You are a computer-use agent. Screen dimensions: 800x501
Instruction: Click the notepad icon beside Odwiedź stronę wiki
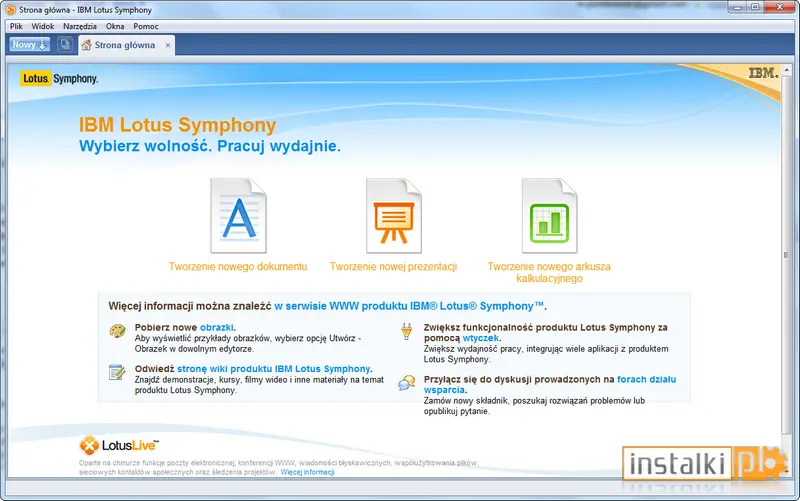click(117, 372)
